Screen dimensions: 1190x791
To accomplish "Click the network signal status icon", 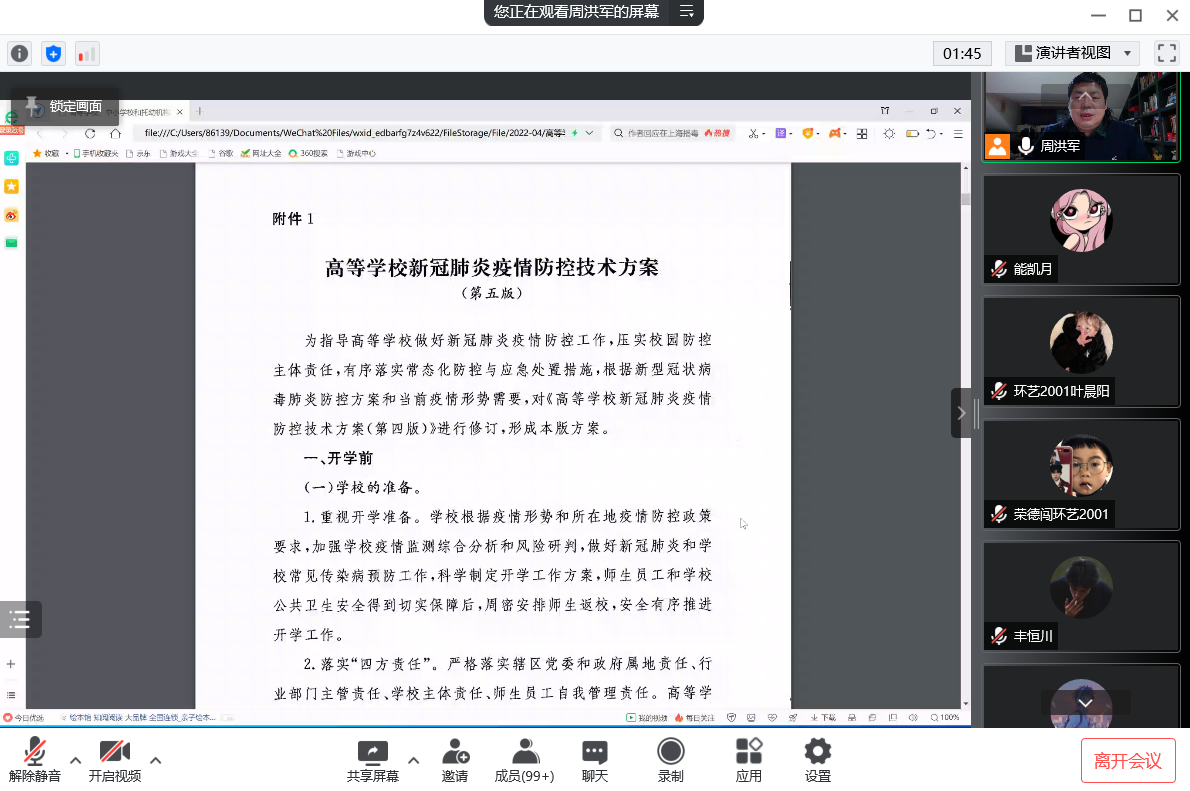I will 87,53.
